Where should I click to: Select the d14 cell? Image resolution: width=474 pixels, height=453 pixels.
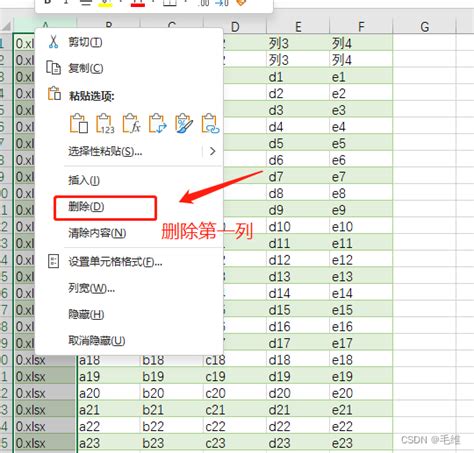click(298, 293)
